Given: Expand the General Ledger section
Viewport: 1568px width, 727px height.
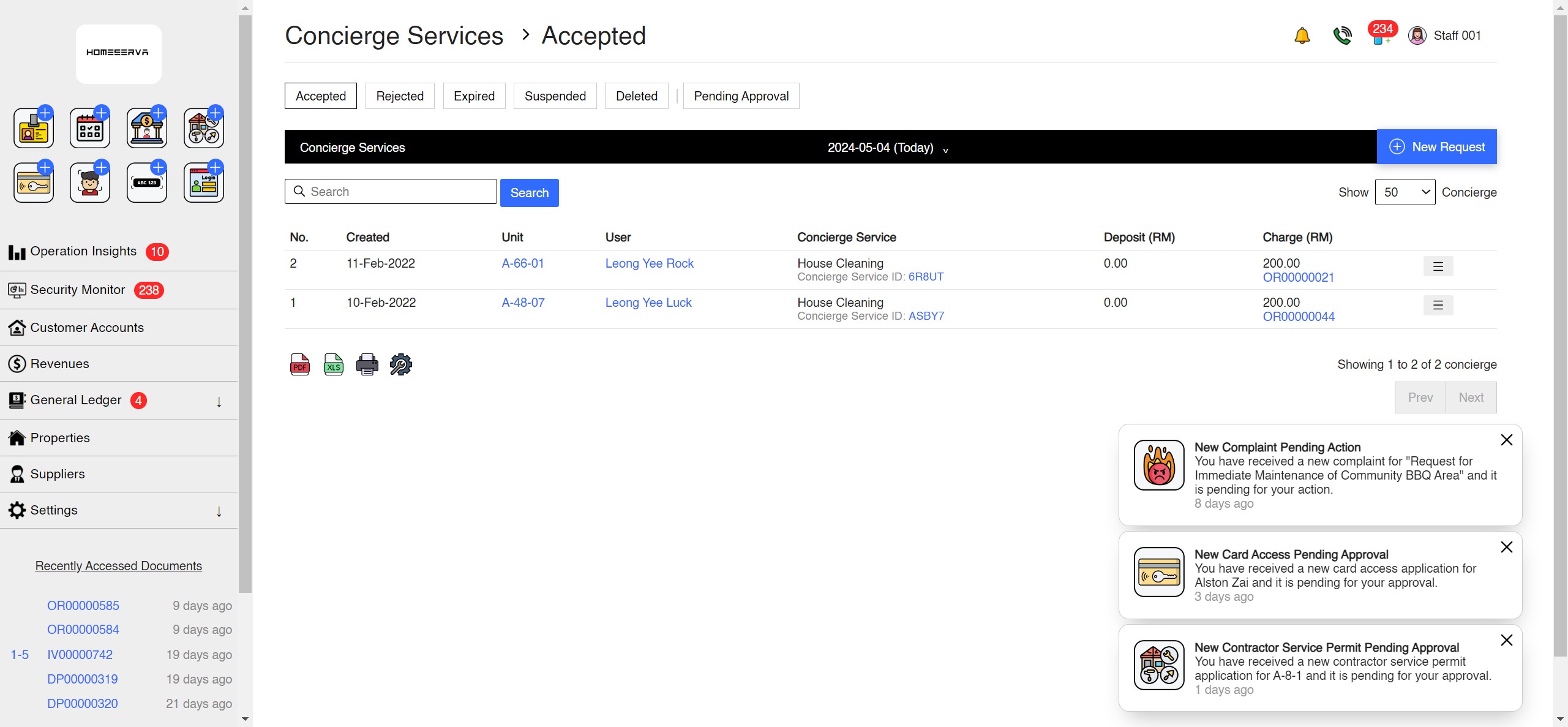Looking at the screenshot, I should click(x=219, y=401).
